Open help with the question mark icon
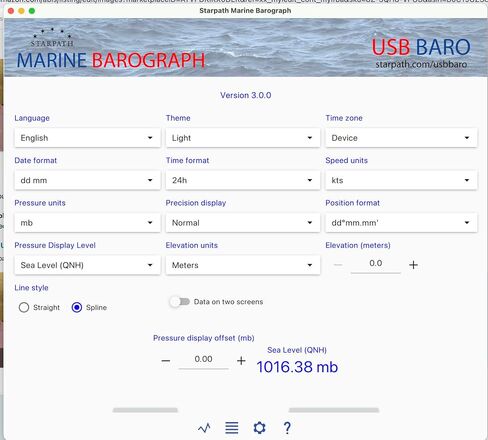Screen dimensions: 488x440 pos(287,428)
